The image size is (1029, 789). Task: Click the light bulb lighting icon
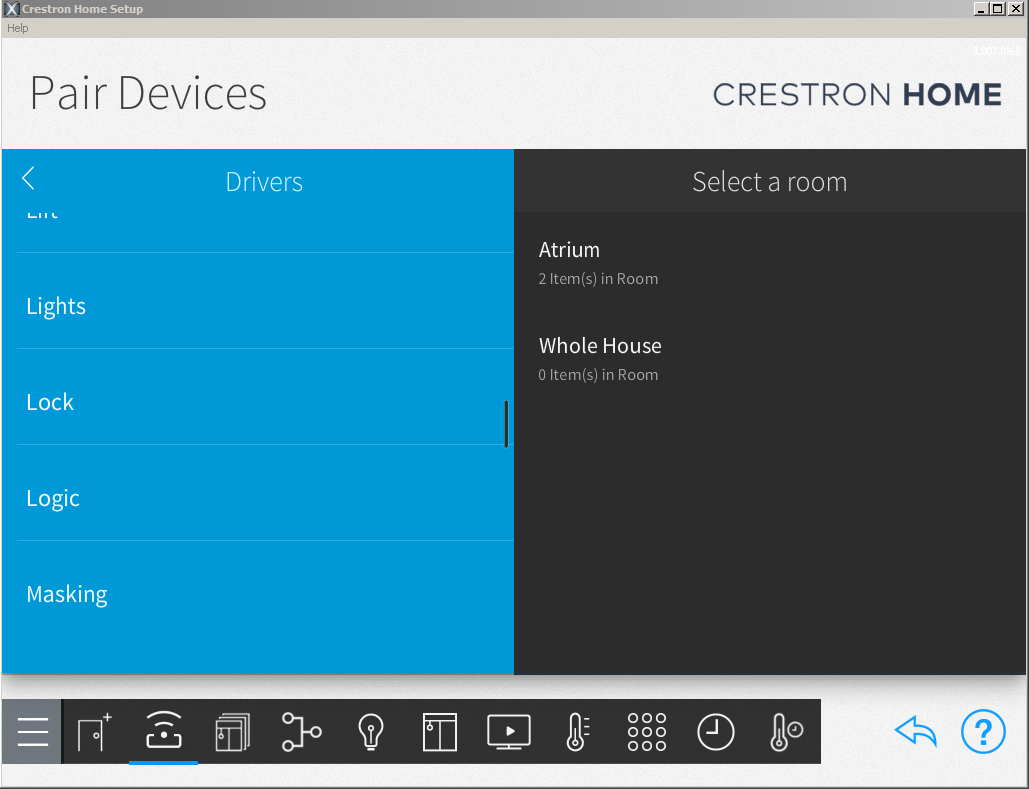coord(371,731)
